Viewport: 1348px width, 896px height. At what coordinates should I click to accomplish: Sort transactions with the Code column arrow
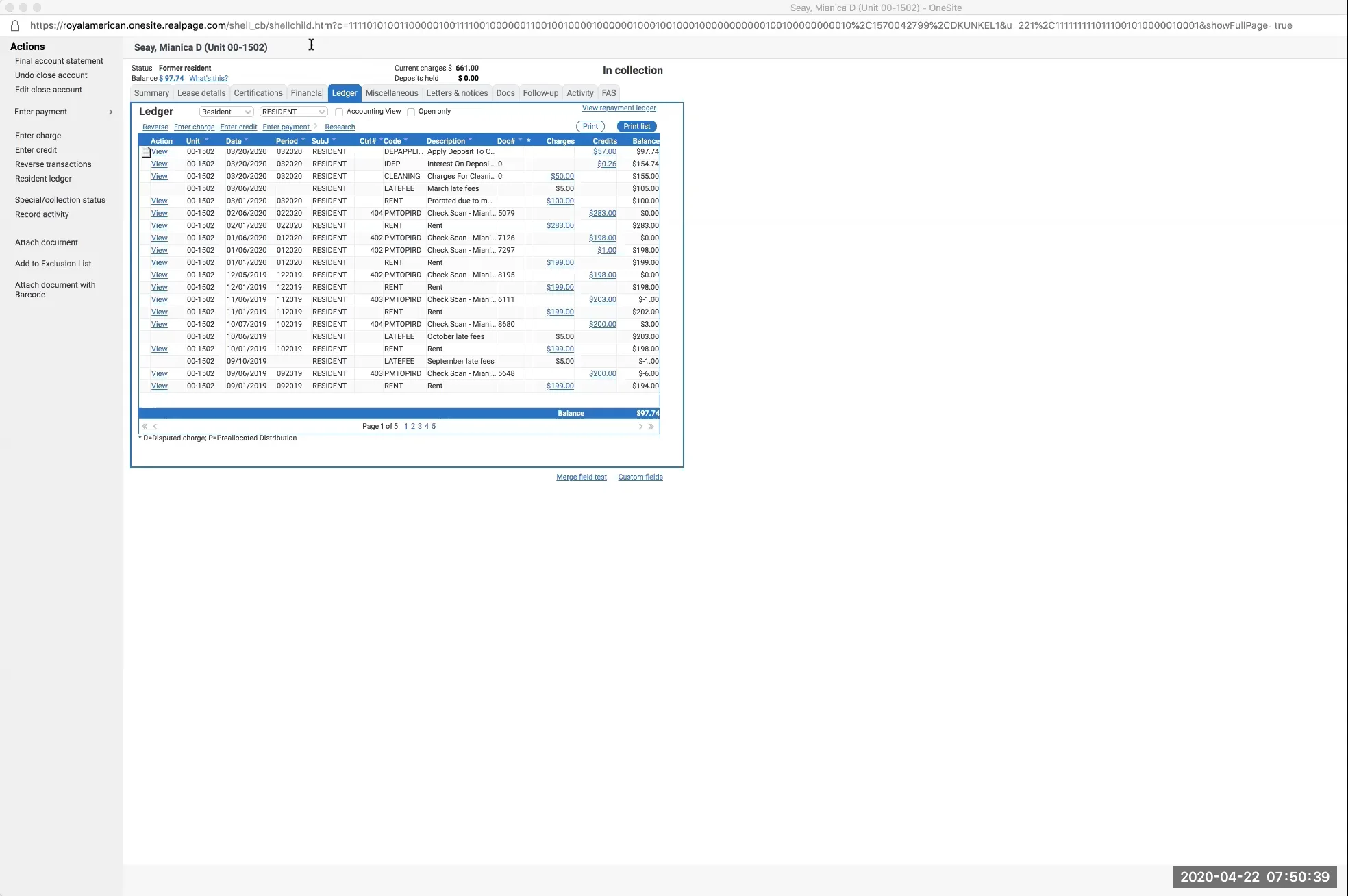pyautogui.click(x=405, y=138)
